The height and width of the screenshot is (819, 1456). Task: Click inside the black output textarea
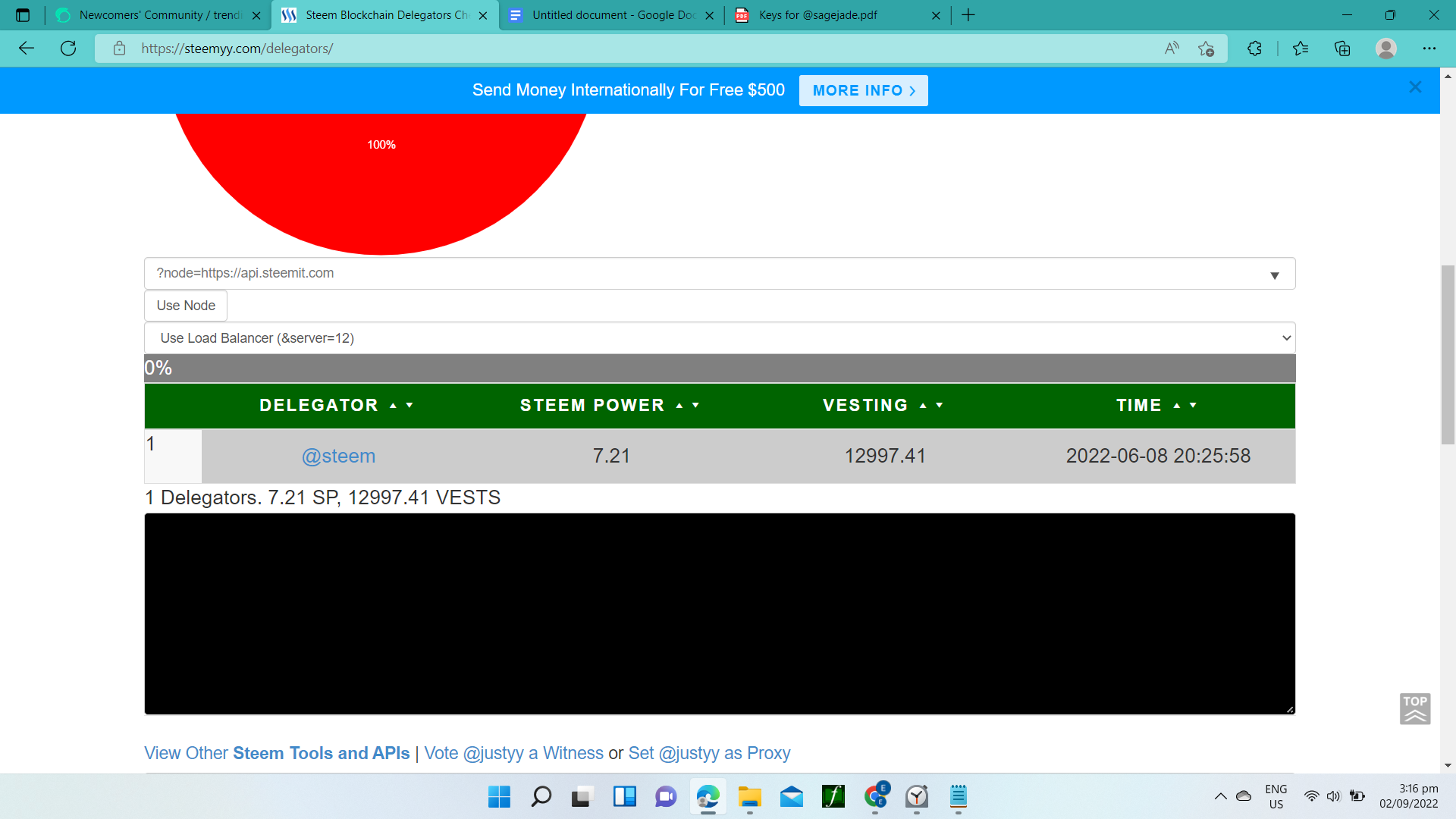click(x=720, y=614)
